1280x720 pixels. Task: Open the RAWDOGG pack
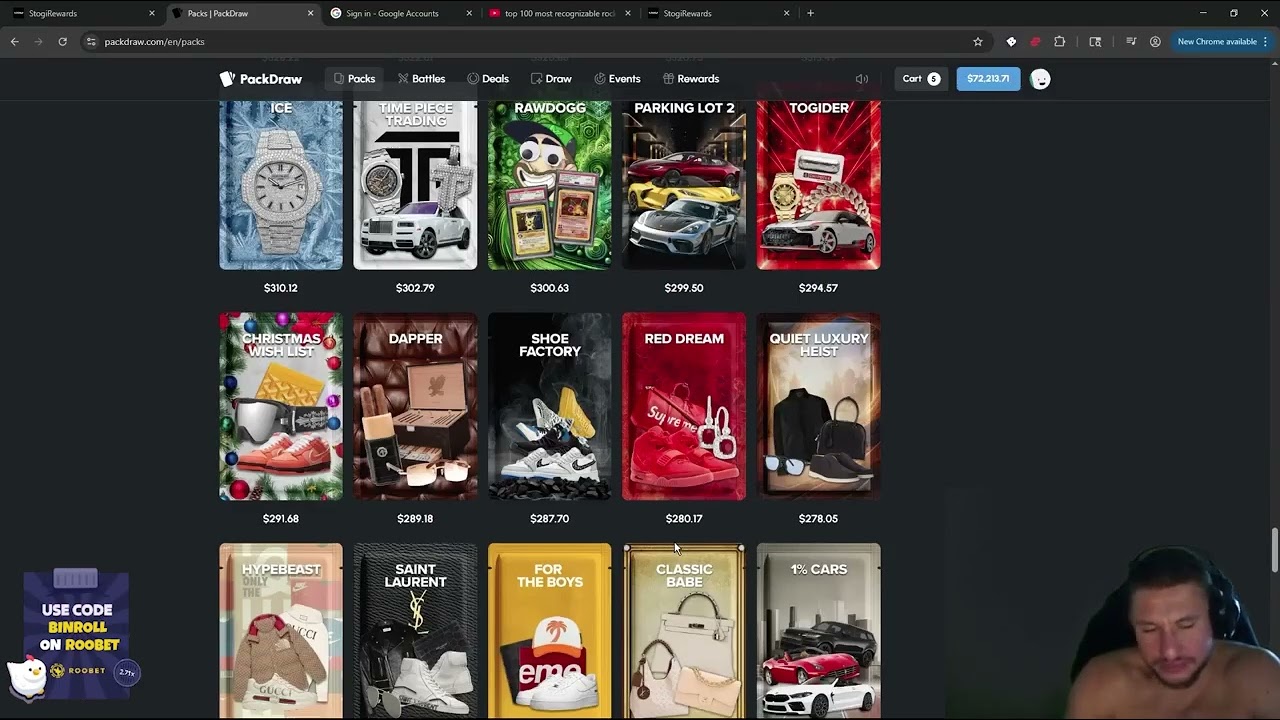(549, 185)
